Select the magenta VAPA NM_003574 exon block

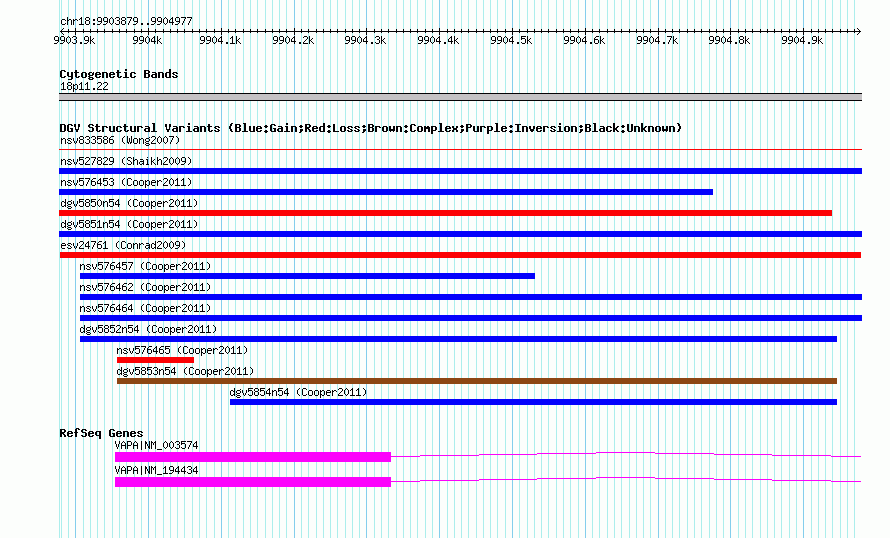(x=253, y=457)
